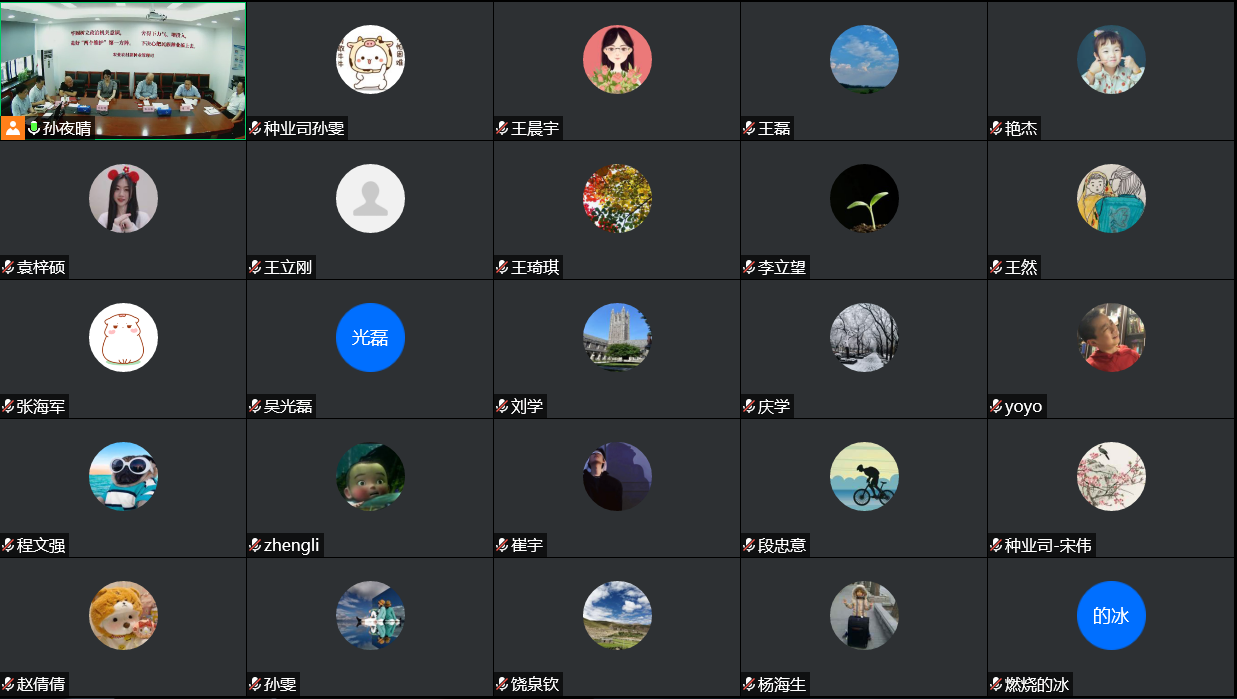Click the orange host icon beside 孙夜晴
Viewport: 1237px width, 699px height.
click(x=13, y=128)
